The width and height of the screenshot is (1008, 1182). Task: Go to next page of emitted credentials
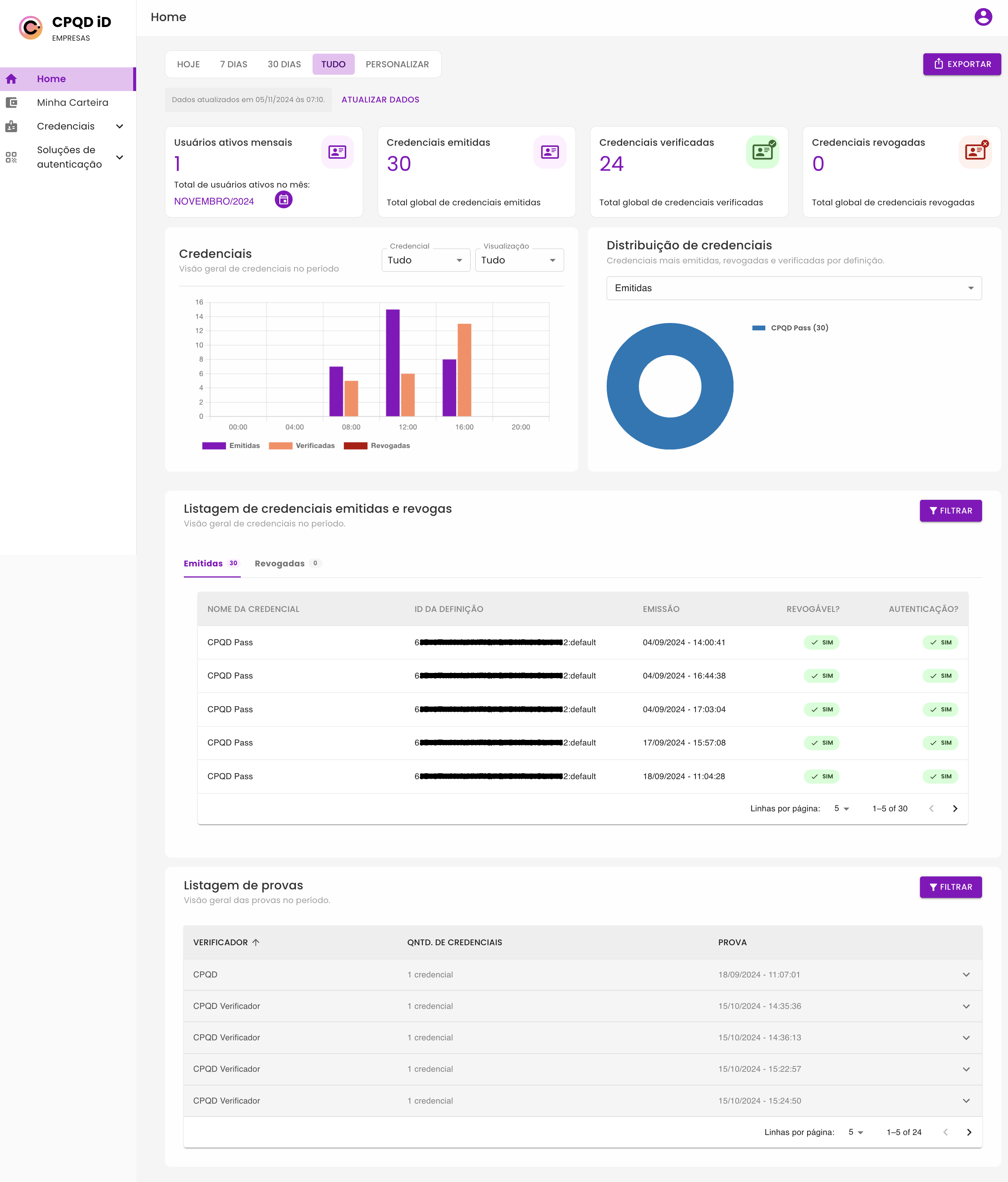pyautogui.click(x=955, y=808)
